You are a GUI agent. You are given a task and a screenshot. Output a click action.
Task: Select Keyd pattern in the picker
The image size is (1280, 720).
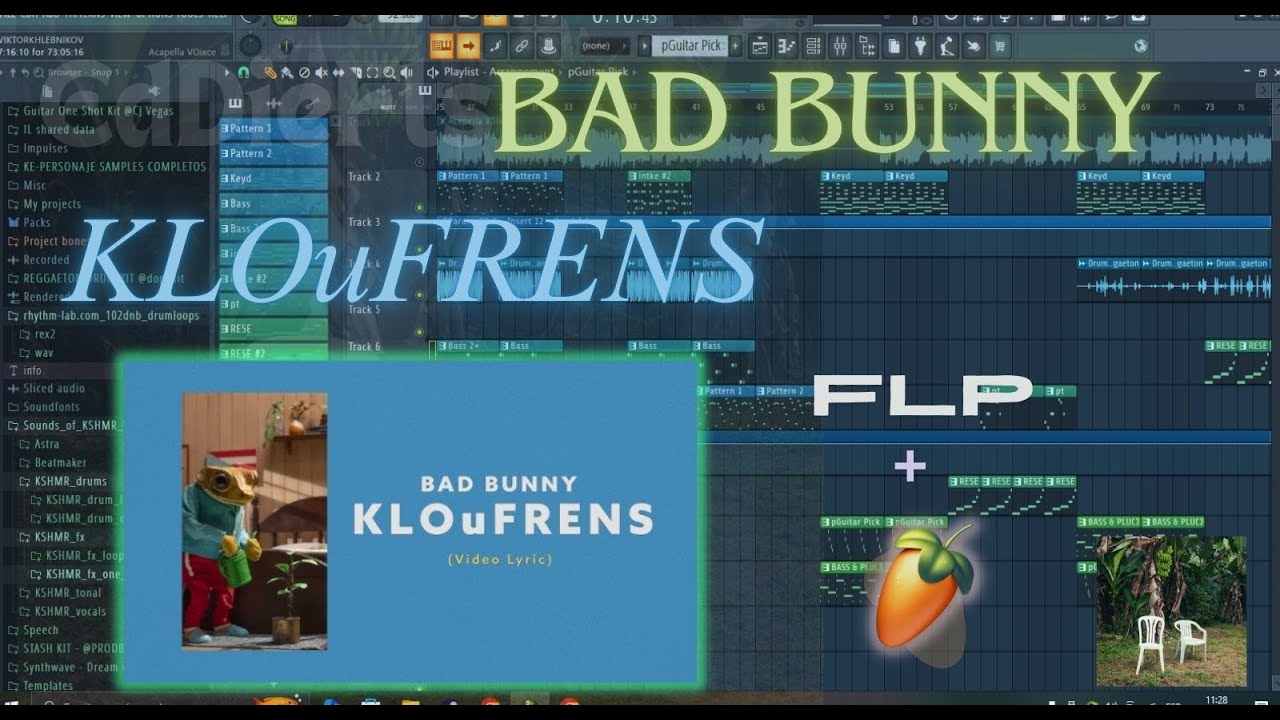click(x=274, y=179)
